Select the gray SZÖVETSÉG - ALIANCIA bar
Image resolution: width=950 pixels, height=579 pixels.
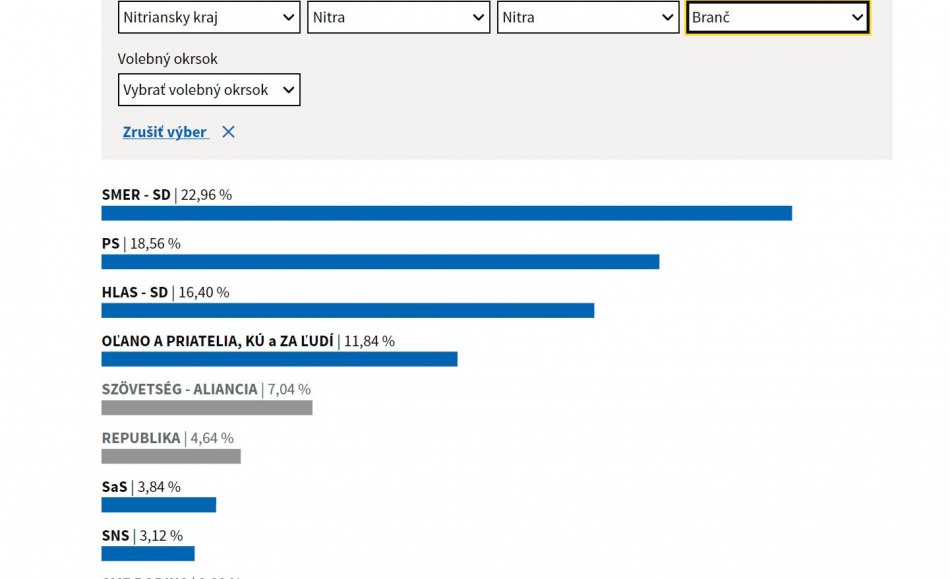[x=207, y=408]
